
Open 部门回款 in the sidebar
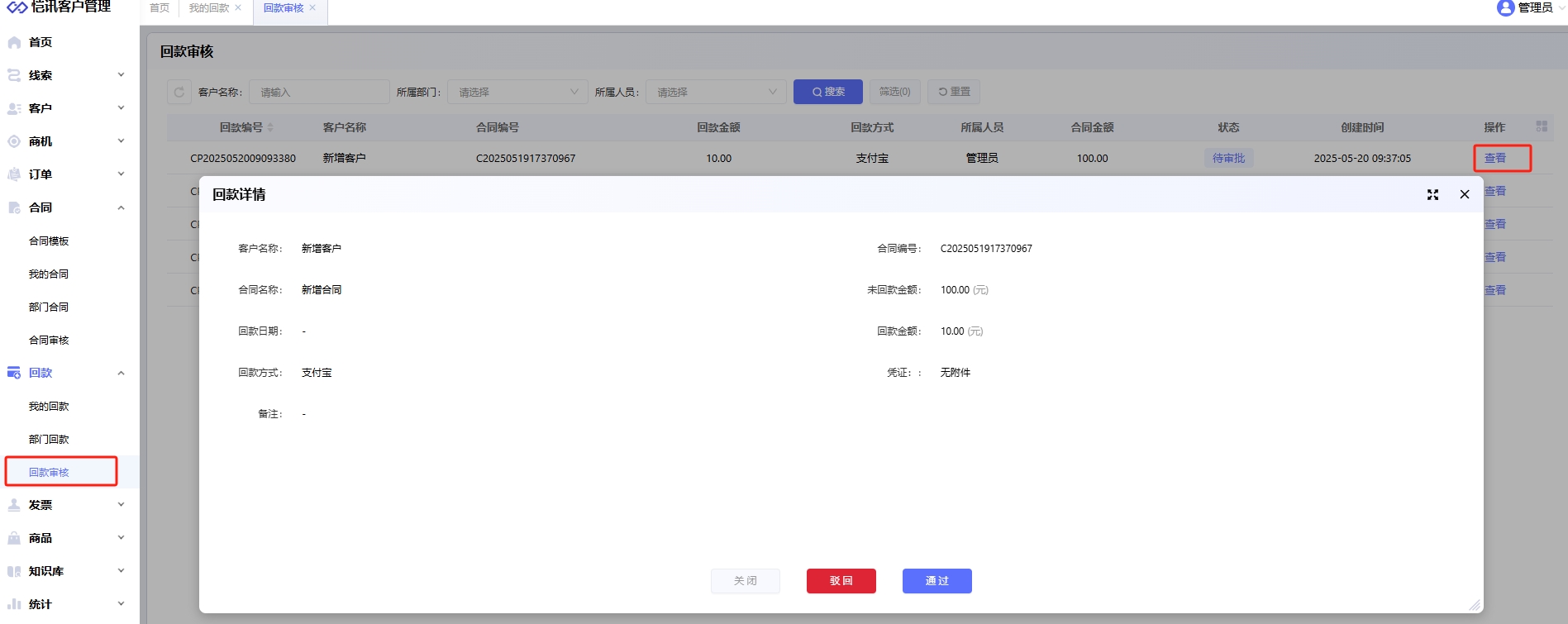49,439
